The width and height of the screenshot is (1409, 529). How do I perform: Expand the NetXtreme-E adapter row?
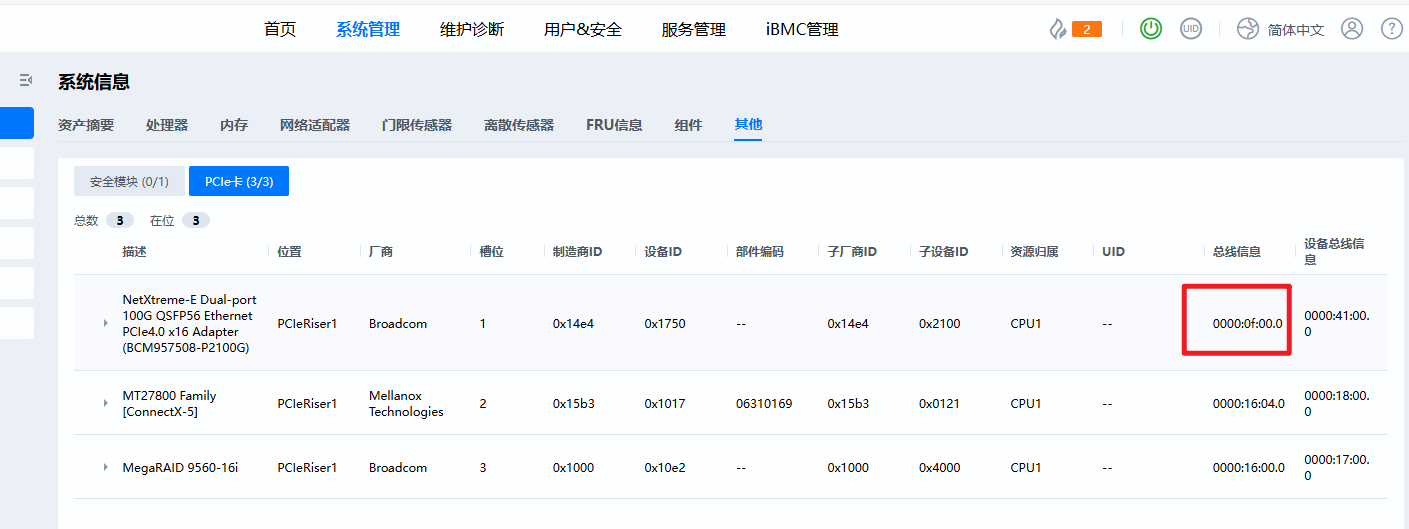click(x=105, y=323)
